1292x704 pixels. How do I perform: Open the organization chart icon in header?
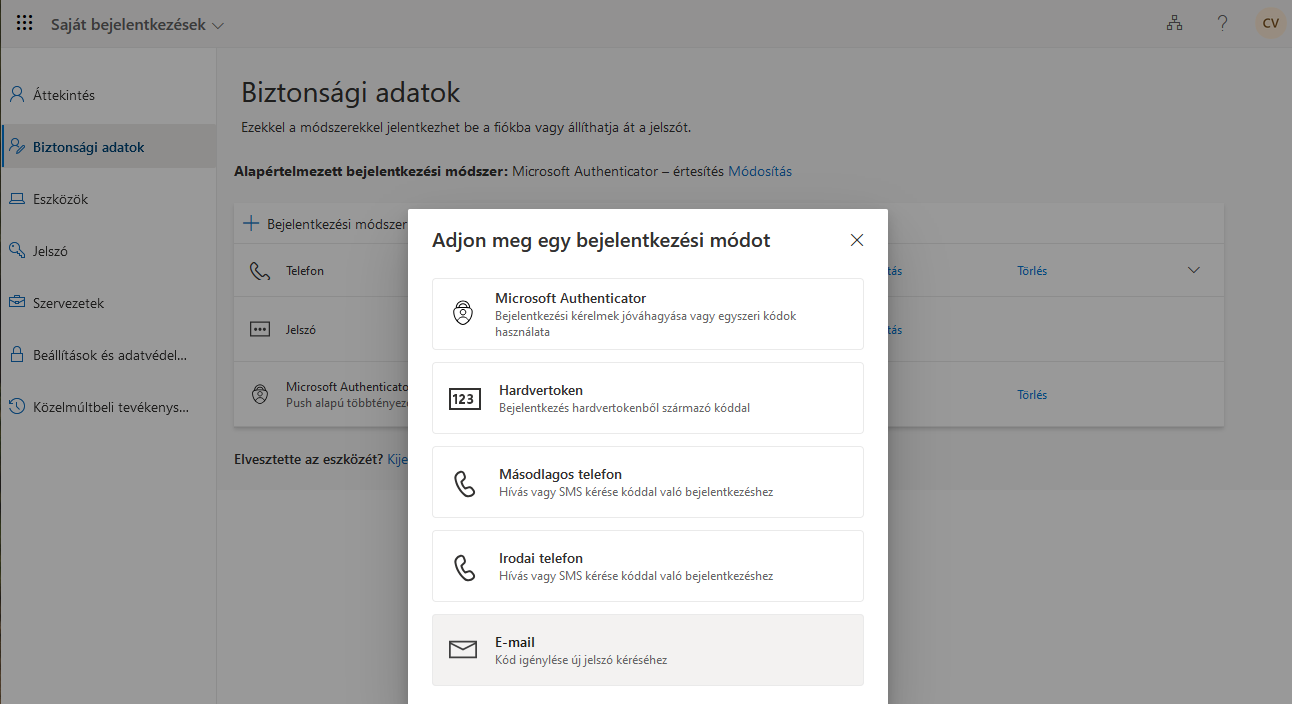(1174, 23)
